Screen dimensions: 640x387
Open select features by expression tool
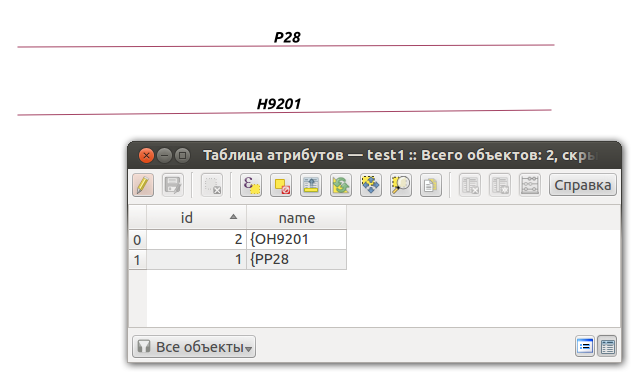251,185
